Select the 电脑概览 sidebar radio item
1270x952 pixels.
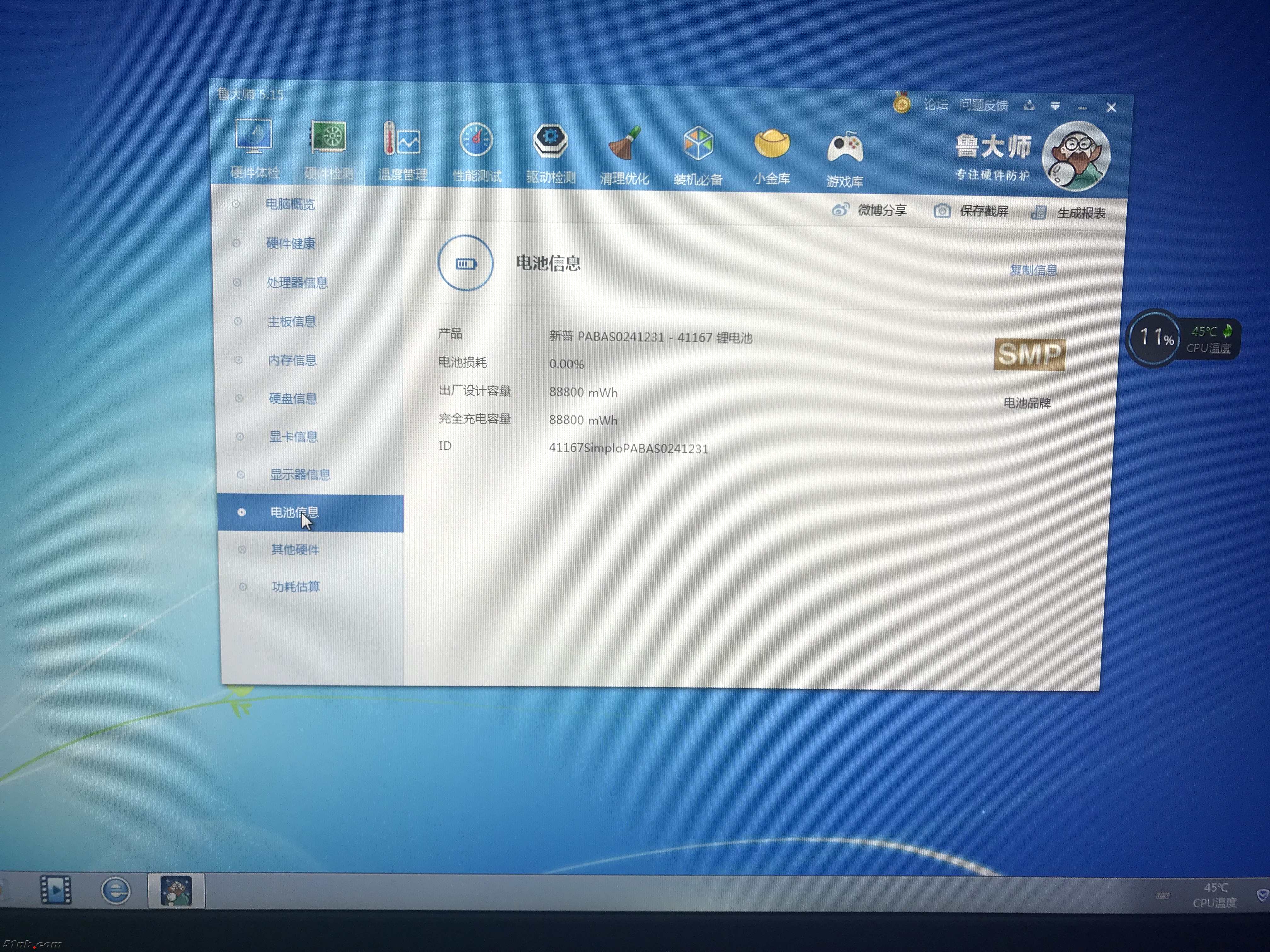click(x=289, y=204)
